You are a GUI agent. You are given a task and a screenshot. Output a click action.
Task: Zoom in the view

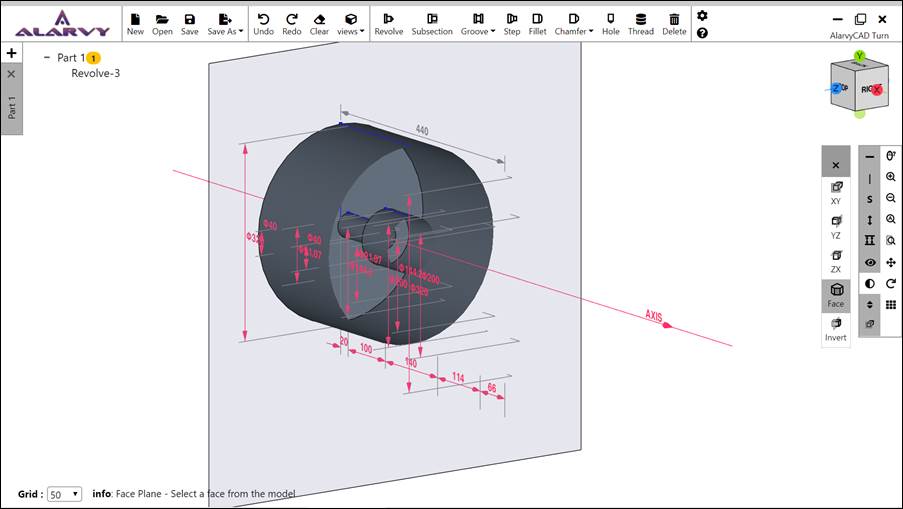pos(891,177)
